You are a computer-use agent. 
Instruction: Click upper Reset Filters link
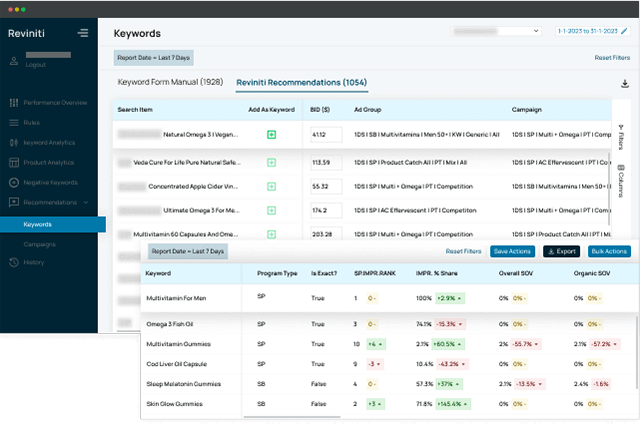(612, 58)
